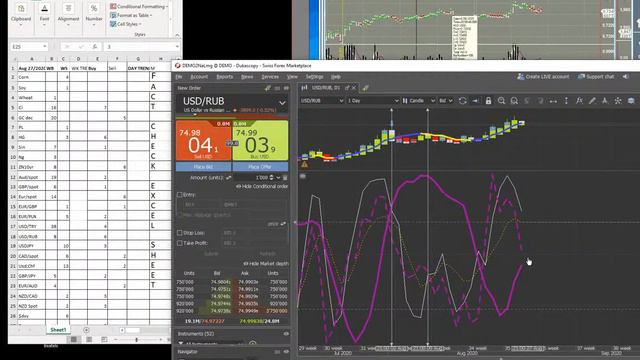Open the 1 Day period dropdown
Image resolution: width=640 pixels, height=360 pixels.
click(x=373, y=100)
